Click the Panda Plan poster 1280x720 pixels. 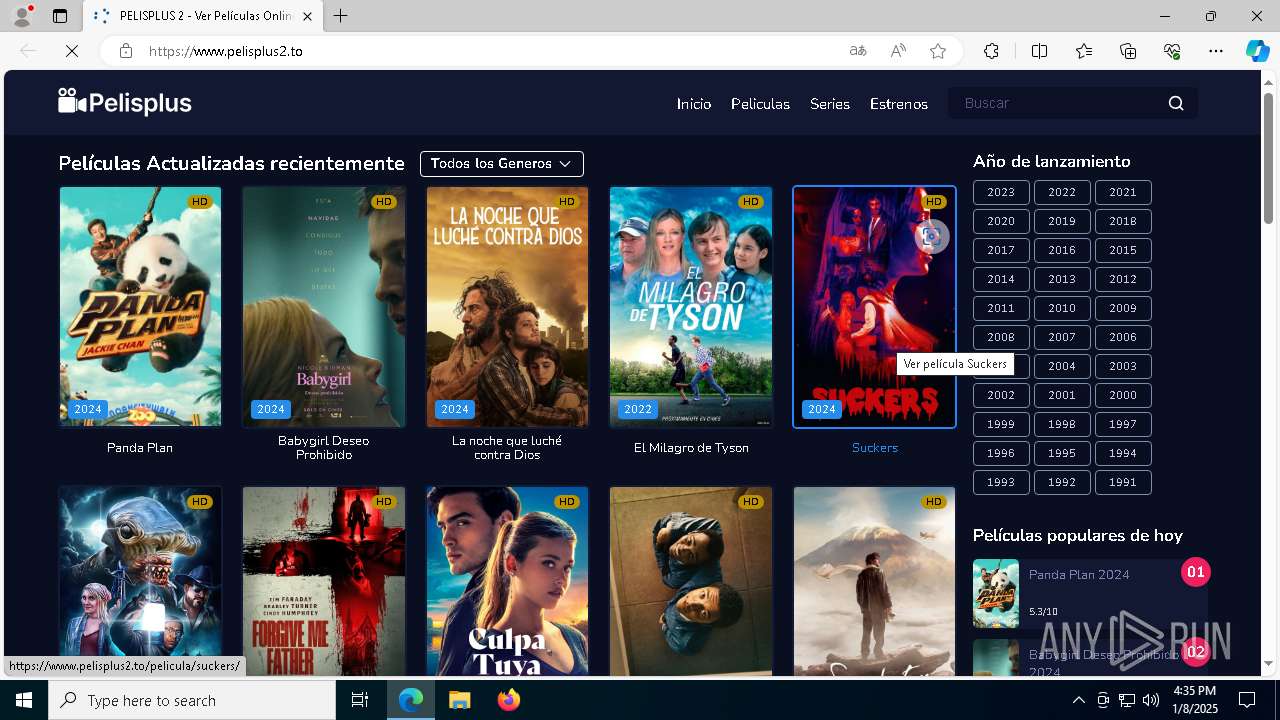tap(140, 307)
